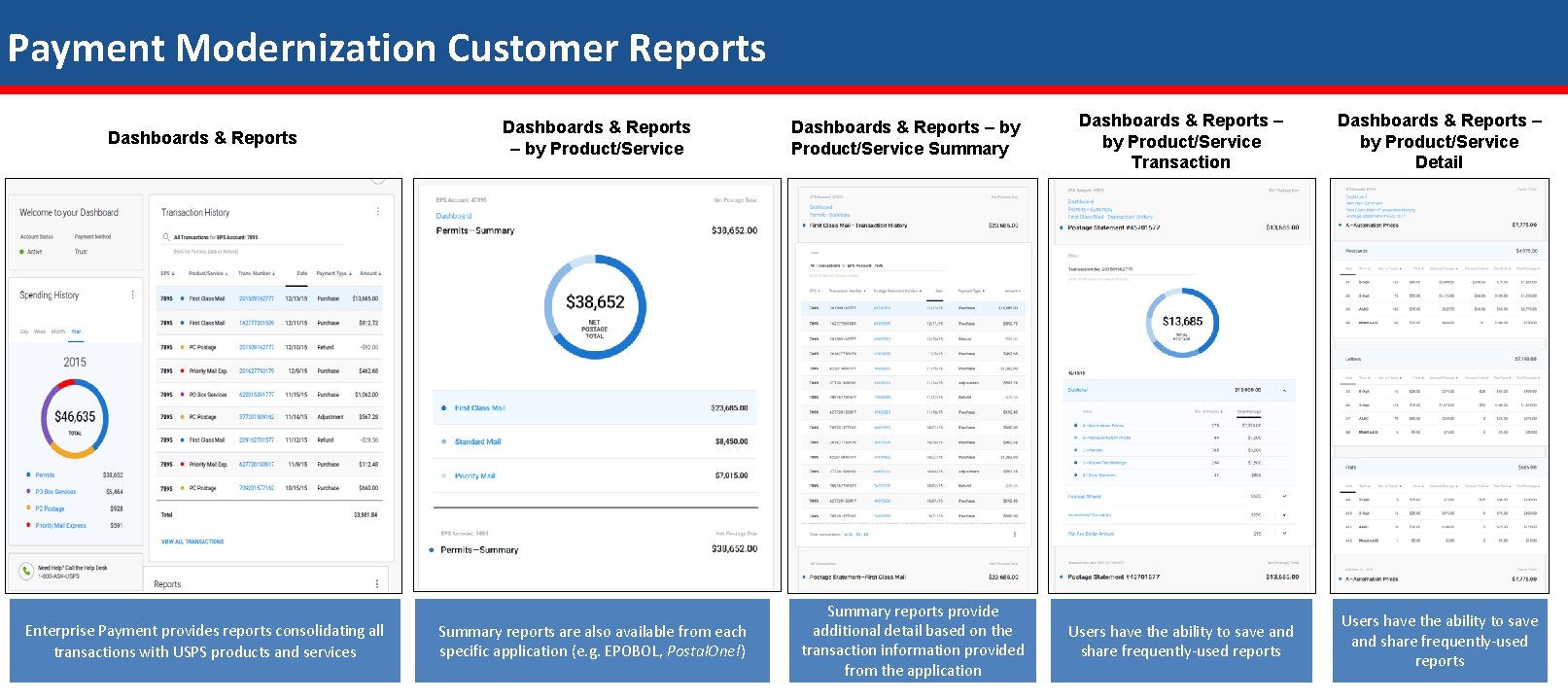Viewport: 1568px width, 700px height.
Task: Open the Priority Mail Express legend link
Action: [60, 525]
